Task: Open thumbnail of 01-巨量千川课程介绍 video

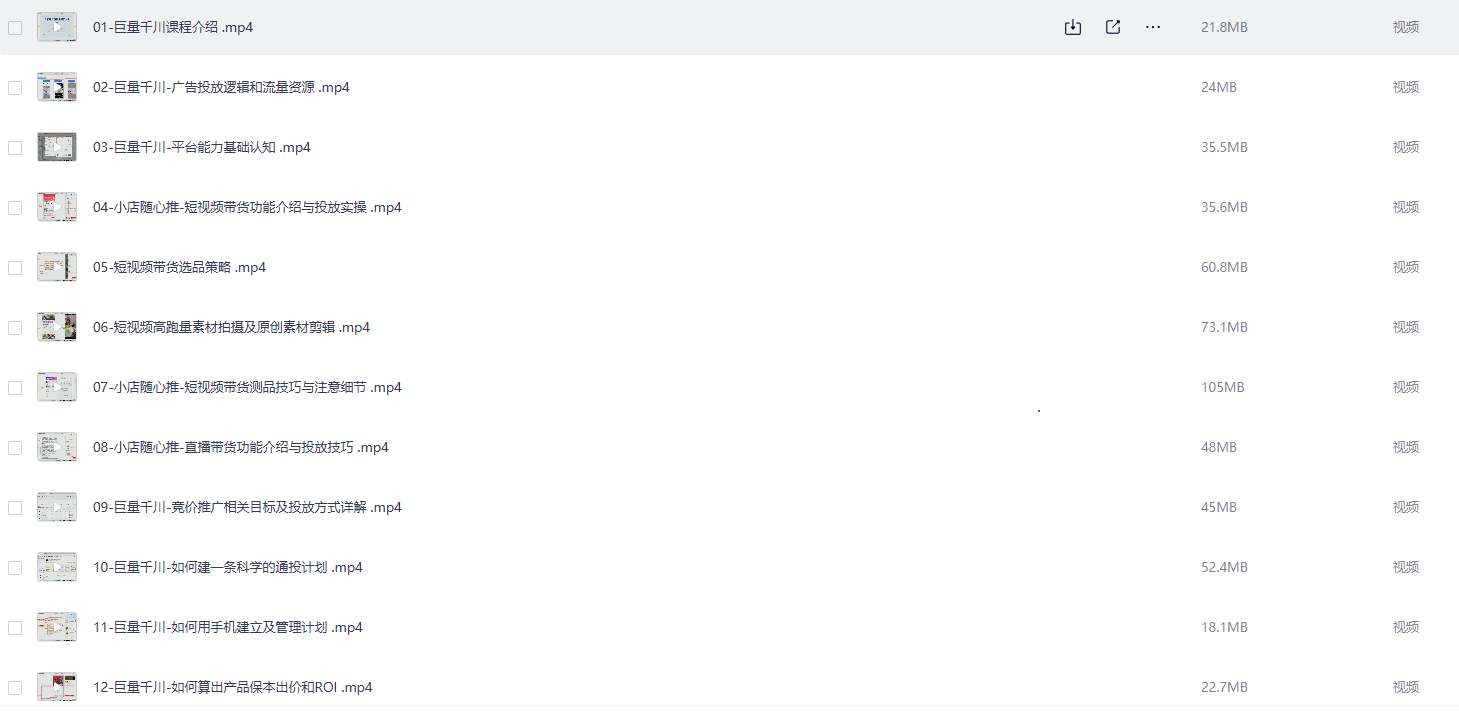Action: [57, 27]
